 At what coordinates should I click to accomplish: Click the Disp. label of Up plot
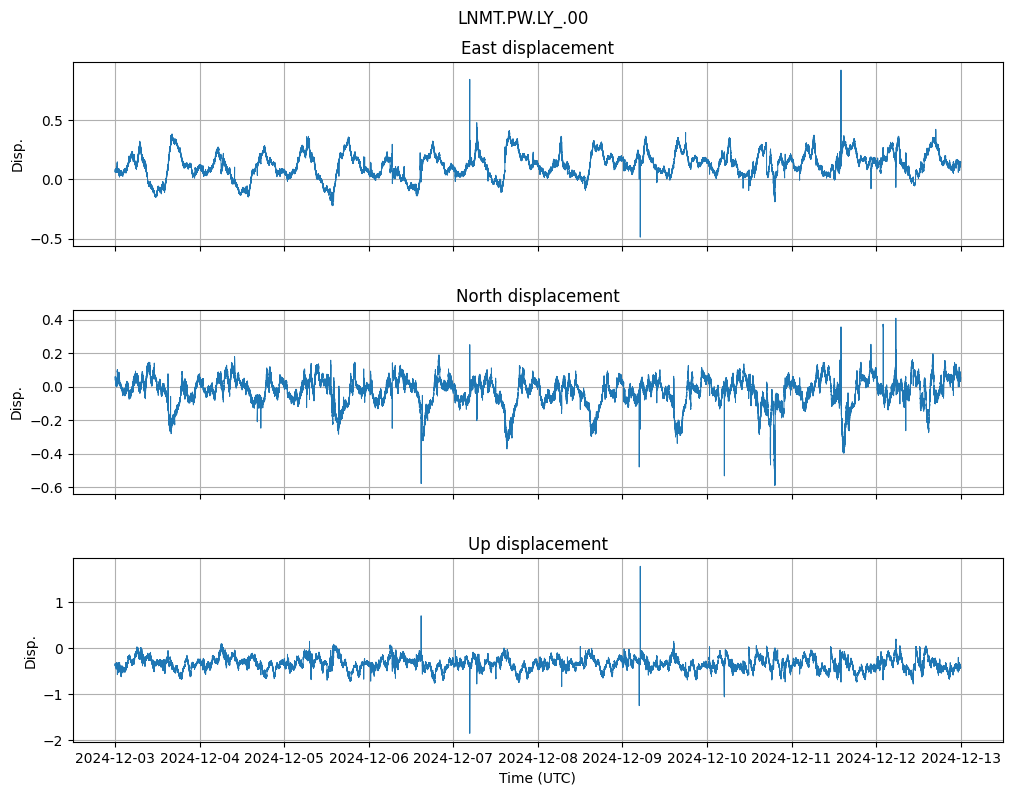(31, 651)
